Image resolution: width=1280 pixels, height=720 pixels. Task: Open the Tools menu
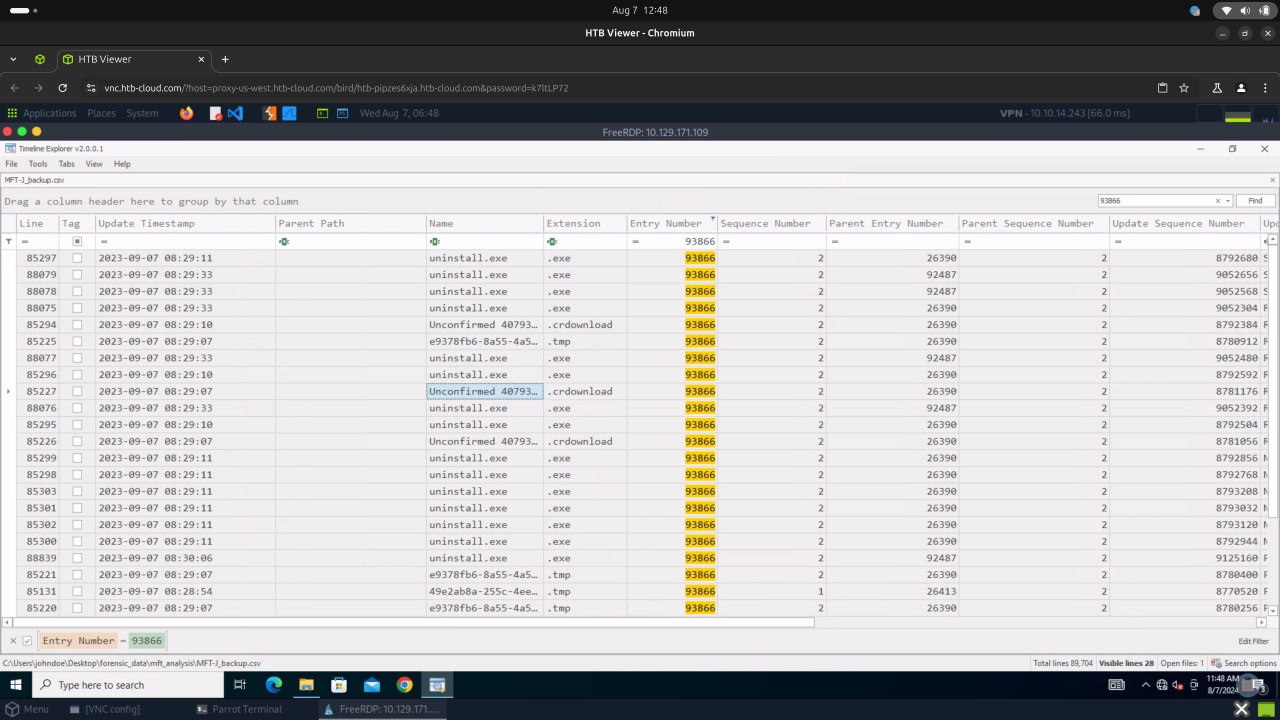tap(38, 164)
